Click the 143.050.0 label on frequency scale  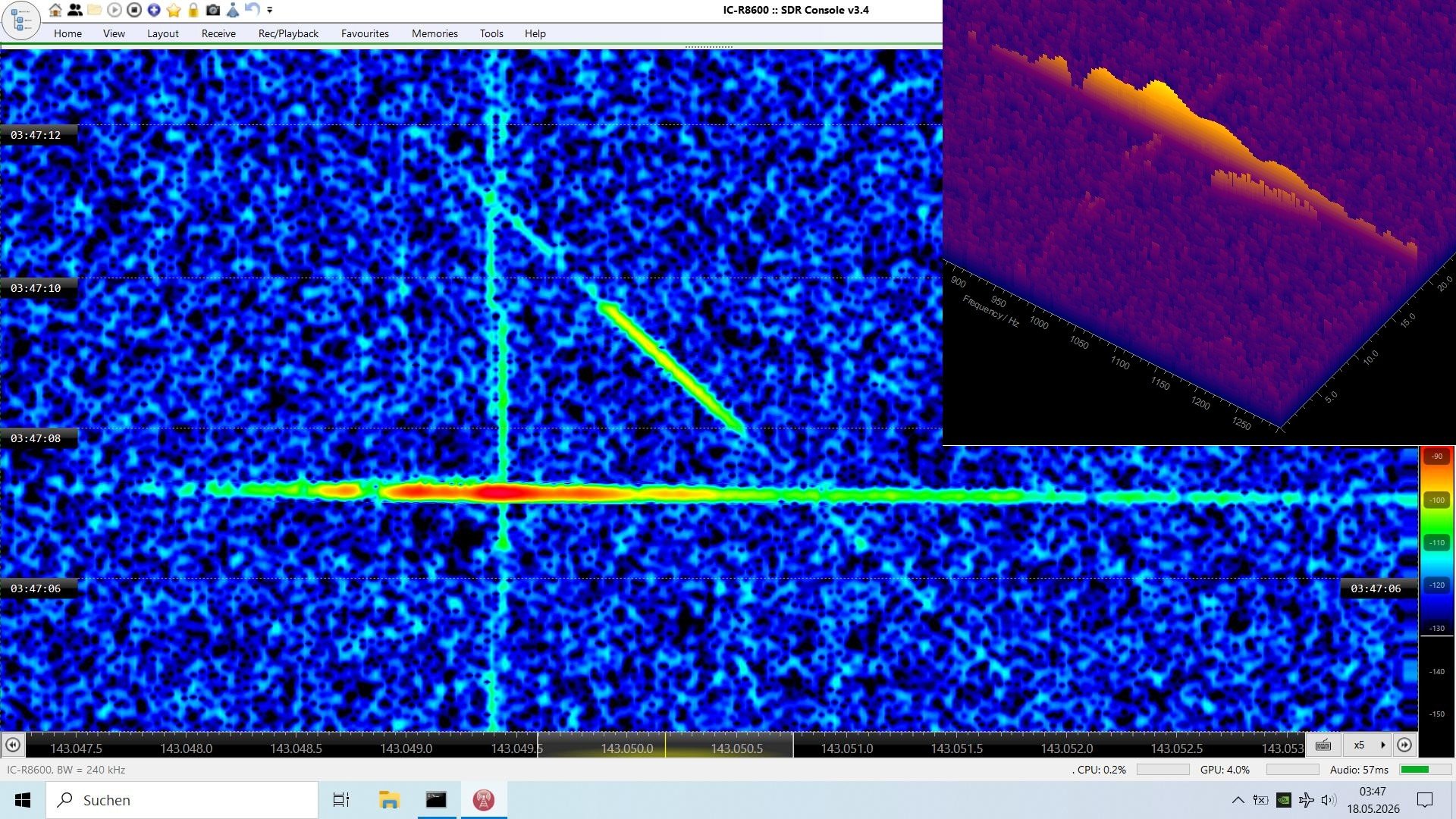(x=626, y=748)
